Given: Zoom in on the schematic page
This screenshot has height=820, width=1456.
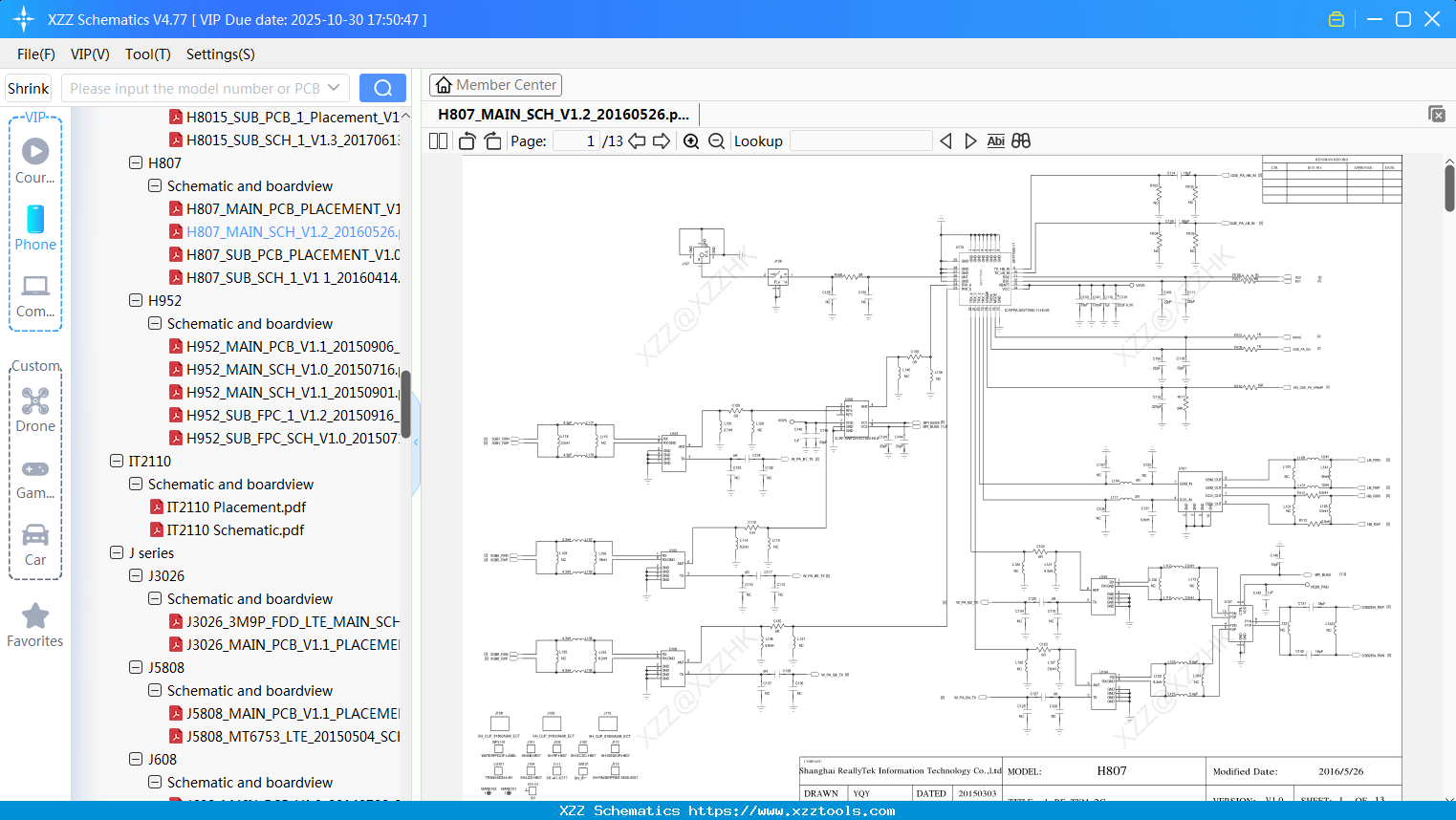Looking at the screenshot, I should 690,140.
